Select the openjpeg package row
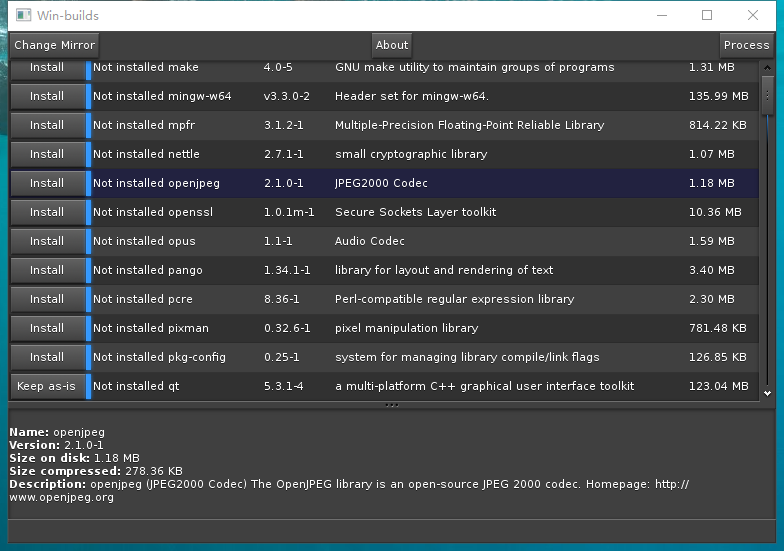The height and width of the screenshot is (551, 784). pyautogui.click(x=400, y=184)
